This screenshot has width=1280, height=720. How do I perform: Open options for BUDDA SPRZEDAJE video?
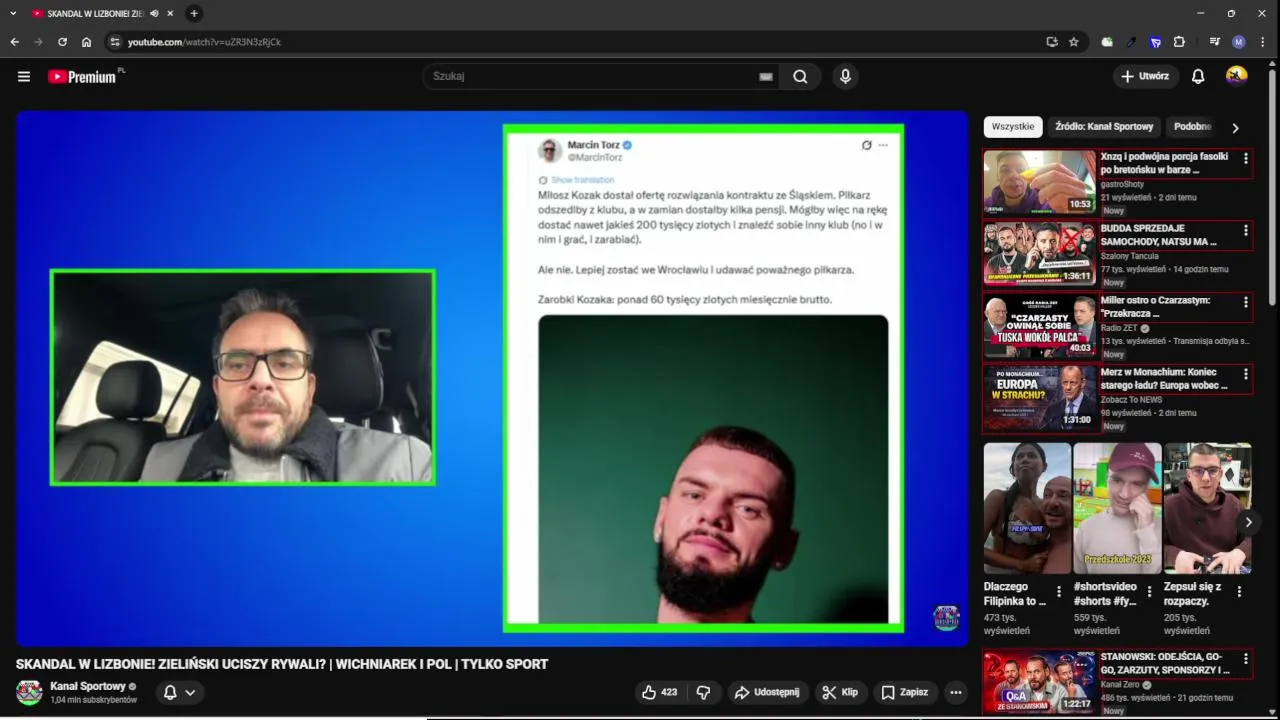point(1245,230)
